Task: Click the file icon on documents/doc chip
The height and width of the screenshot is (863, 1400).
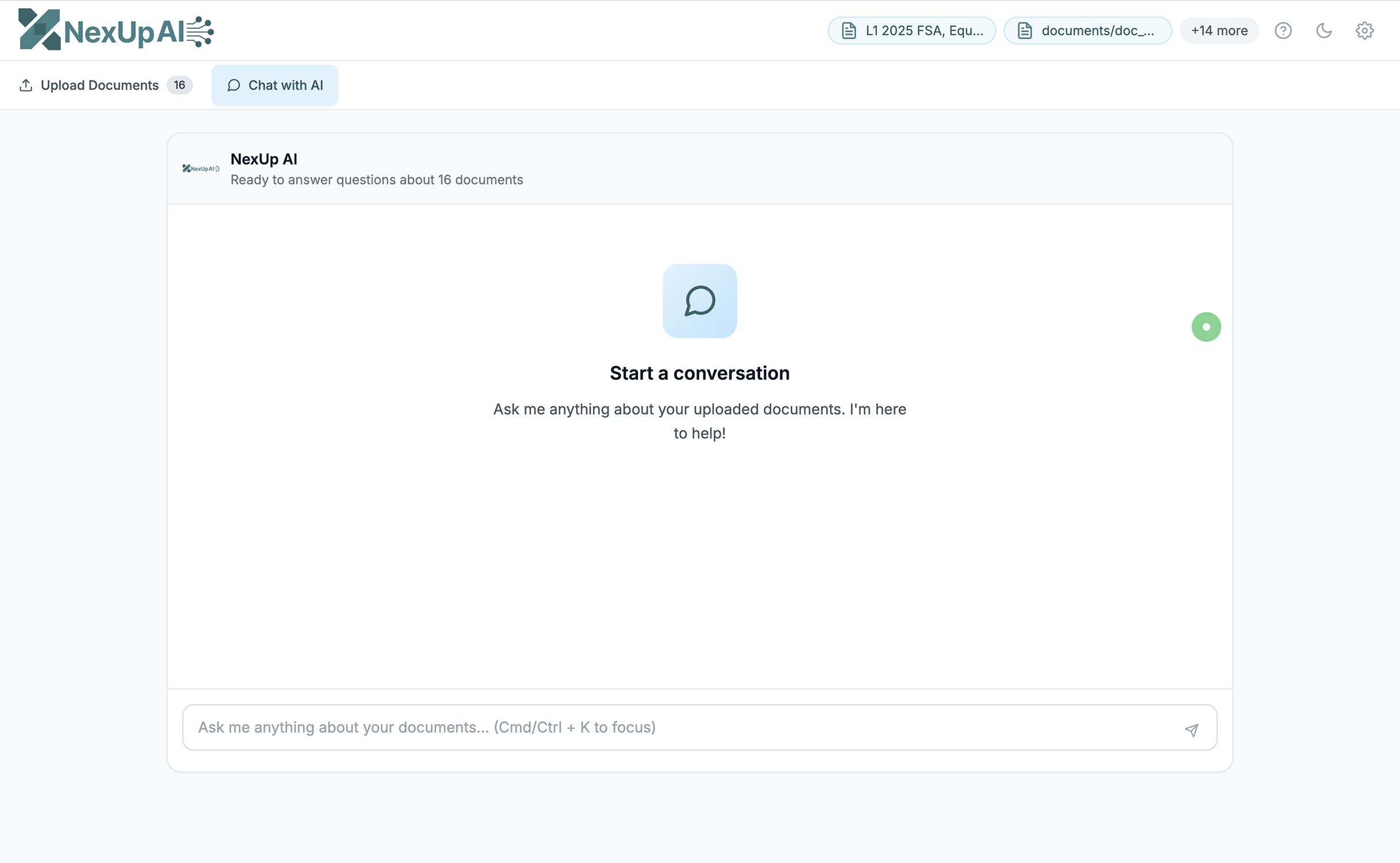Action: (x=1025, y=30)
